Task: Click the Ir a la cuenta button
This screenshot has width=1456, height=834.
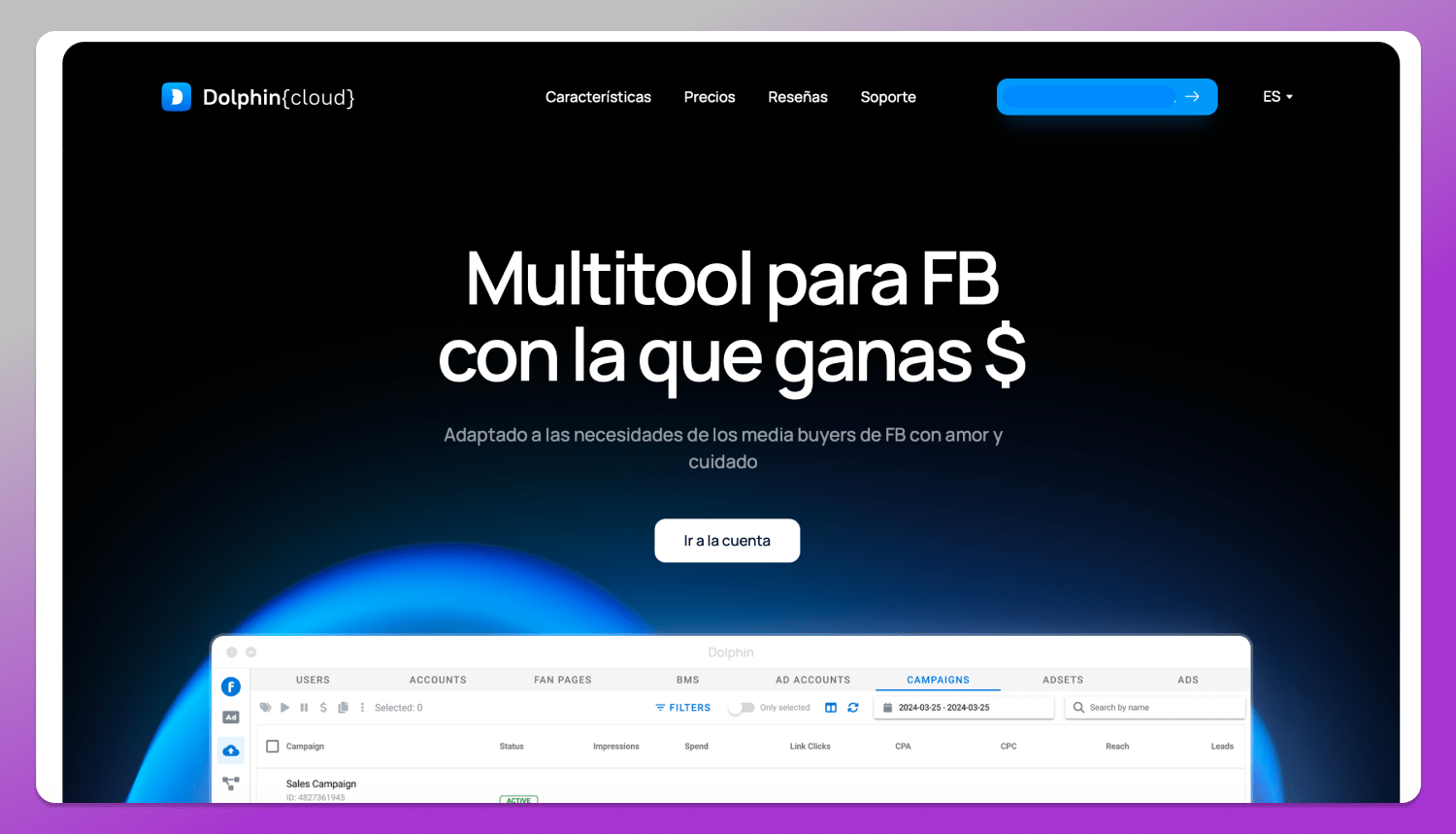Action: click(727, 541)
